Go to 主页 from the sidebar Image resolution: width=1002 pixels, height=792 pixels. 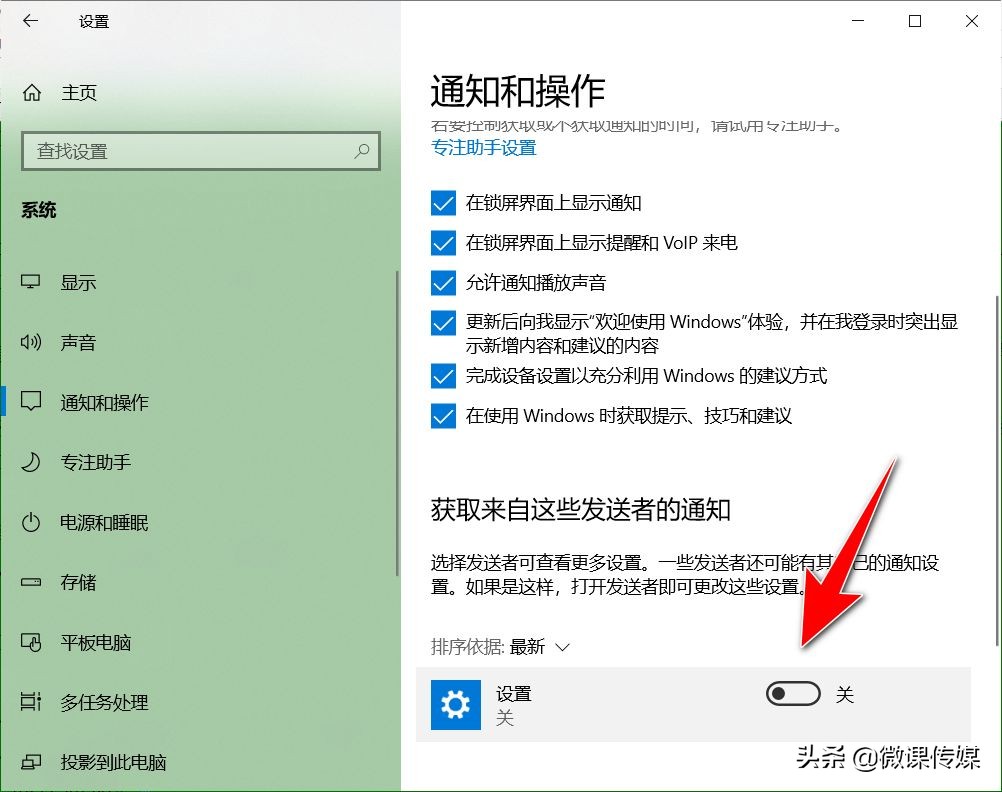coord(78,93)
